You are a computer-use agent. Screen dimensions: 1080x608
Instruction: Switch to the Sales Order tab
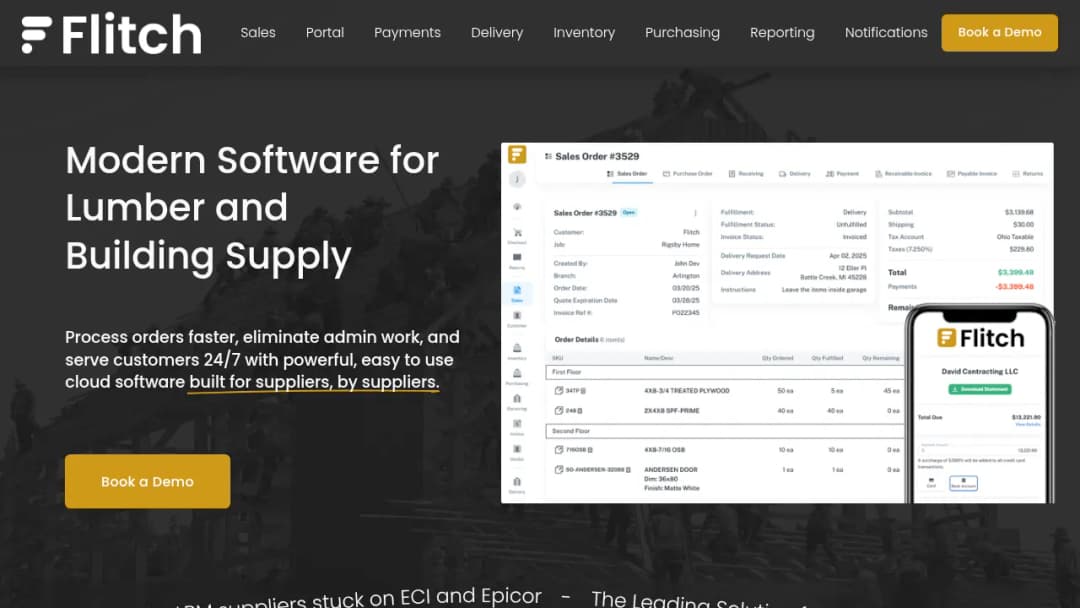pyautogui.click(x=627, y=174)
